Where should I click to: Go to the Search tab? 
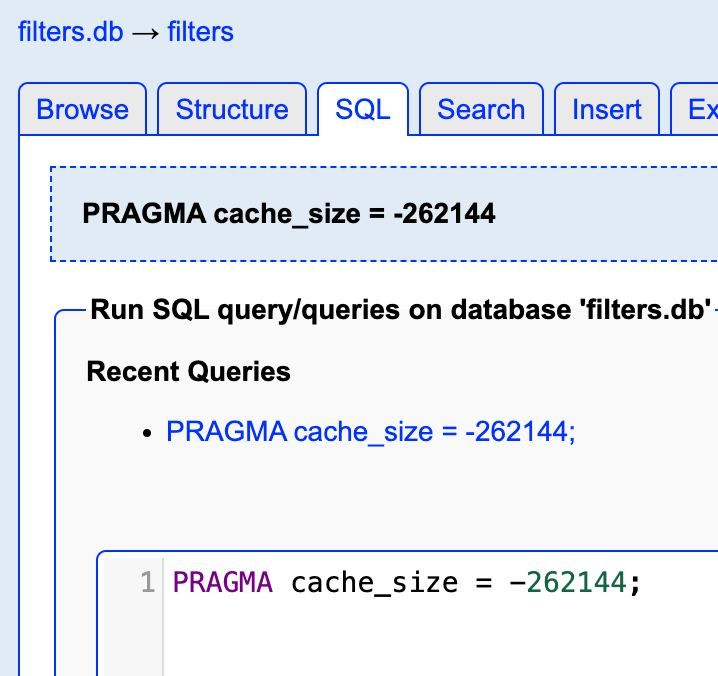click(481, 110)
